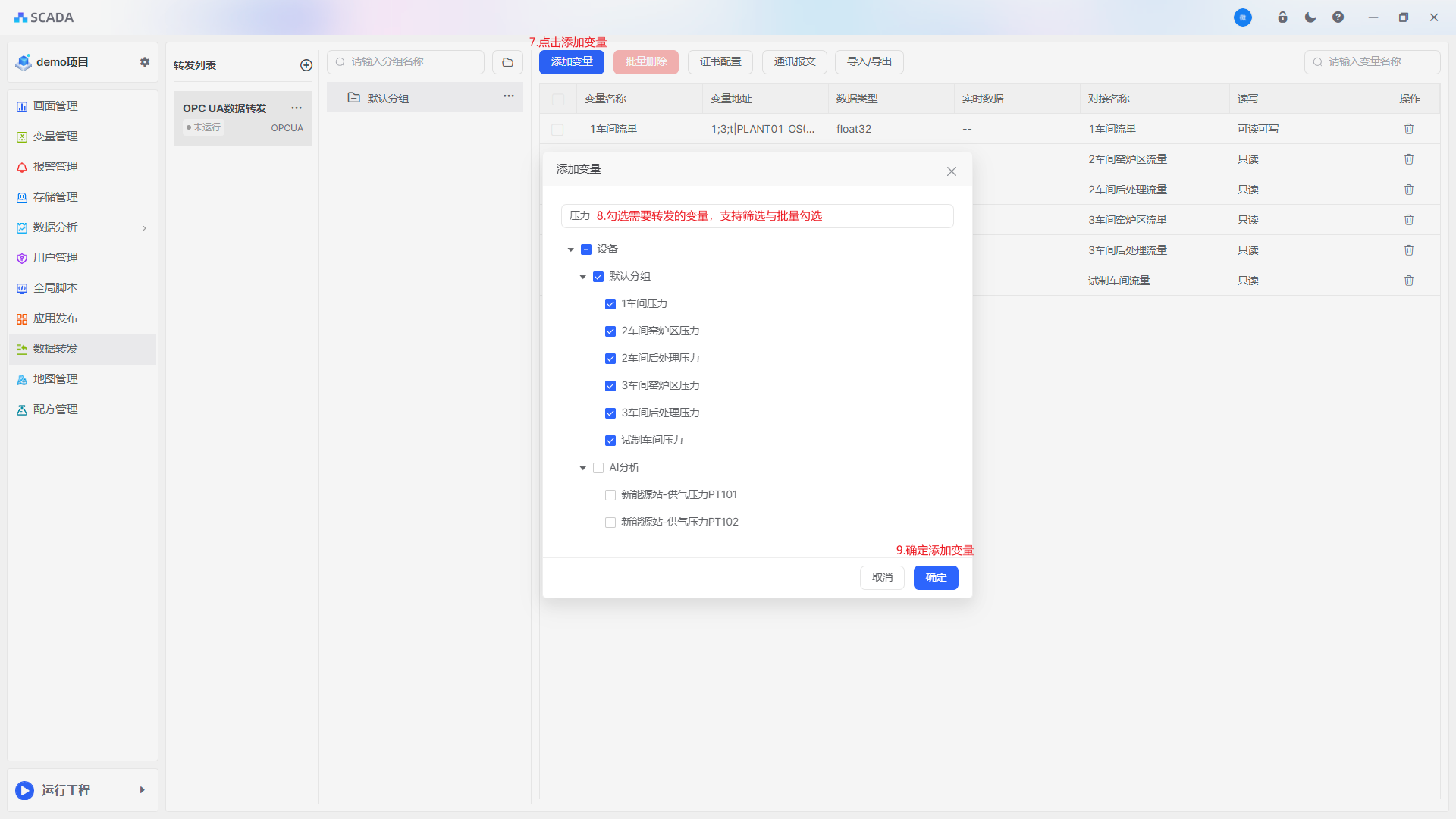Collapse the 设备 tree node
Image resolution: width=1456 pixels, height=819 pixels.
[571, 249]
